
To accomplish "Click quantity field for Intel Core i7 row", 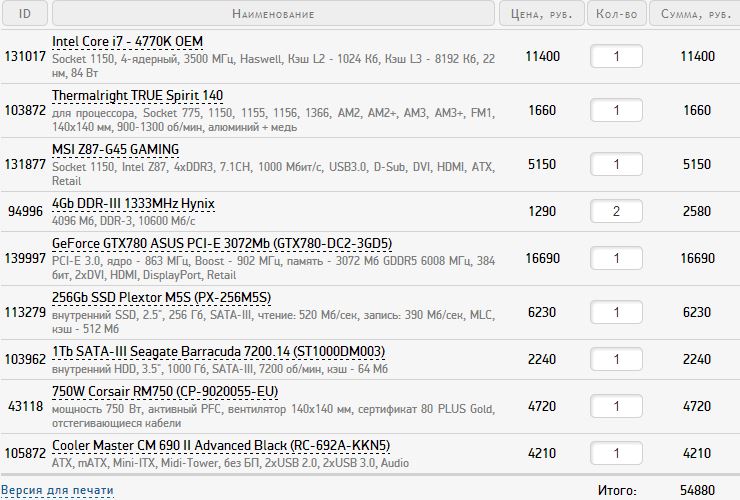I will click(x=616, y=56).
